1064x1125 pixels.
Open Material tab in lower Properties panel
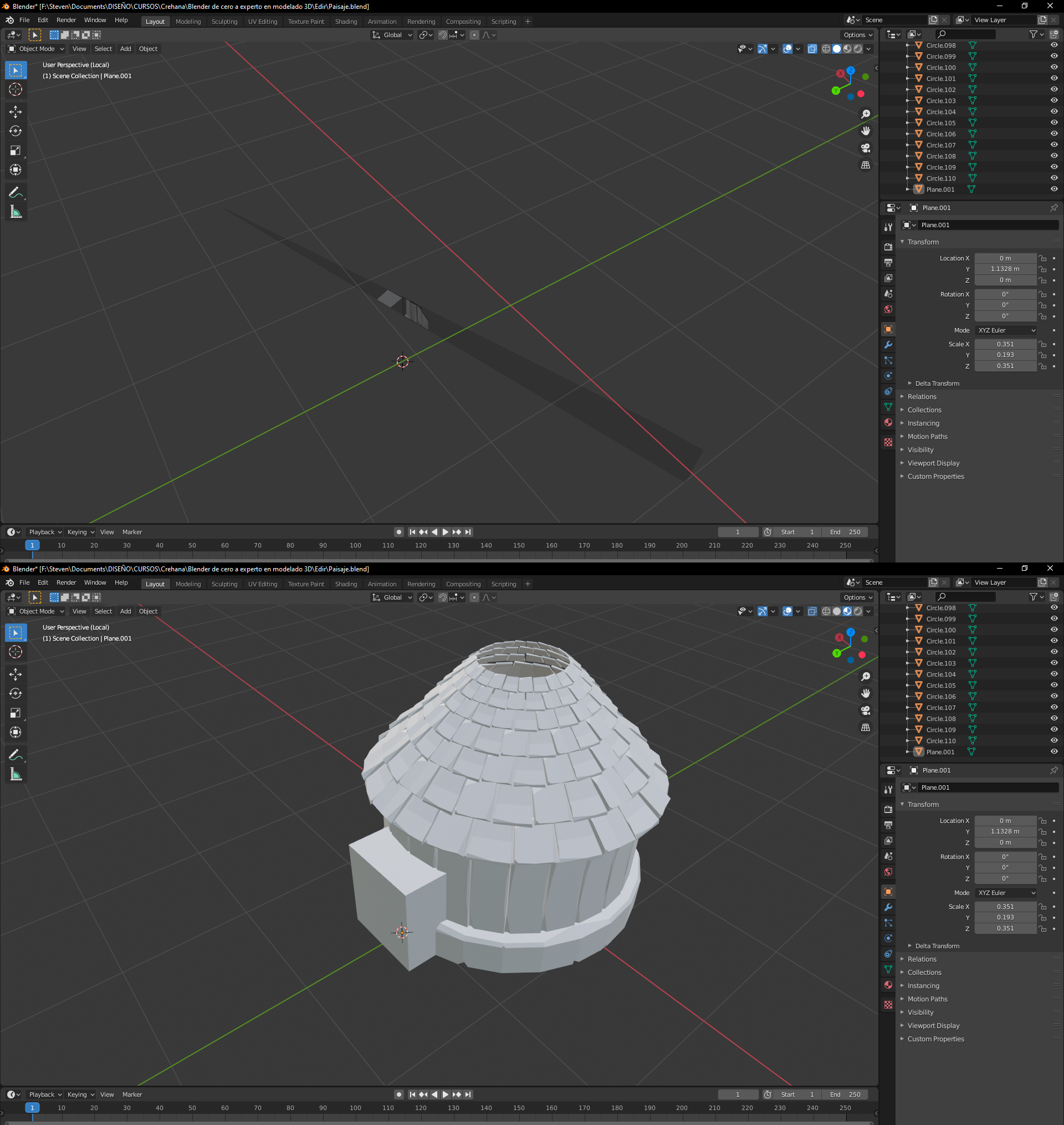888,985
